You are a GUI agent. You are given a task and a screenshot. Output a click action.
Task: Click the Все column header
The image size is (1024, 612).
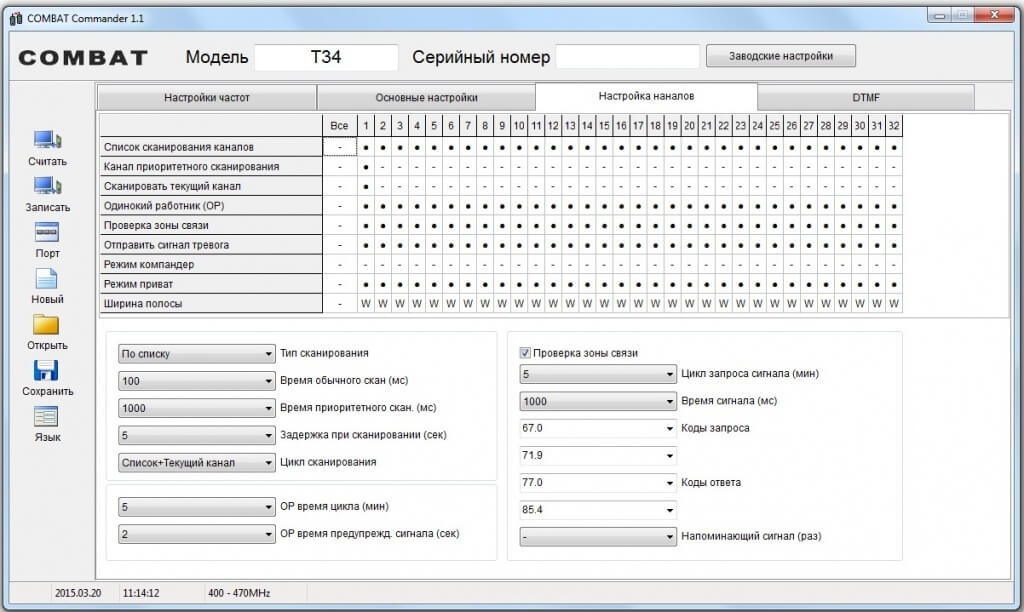point(340,125)
